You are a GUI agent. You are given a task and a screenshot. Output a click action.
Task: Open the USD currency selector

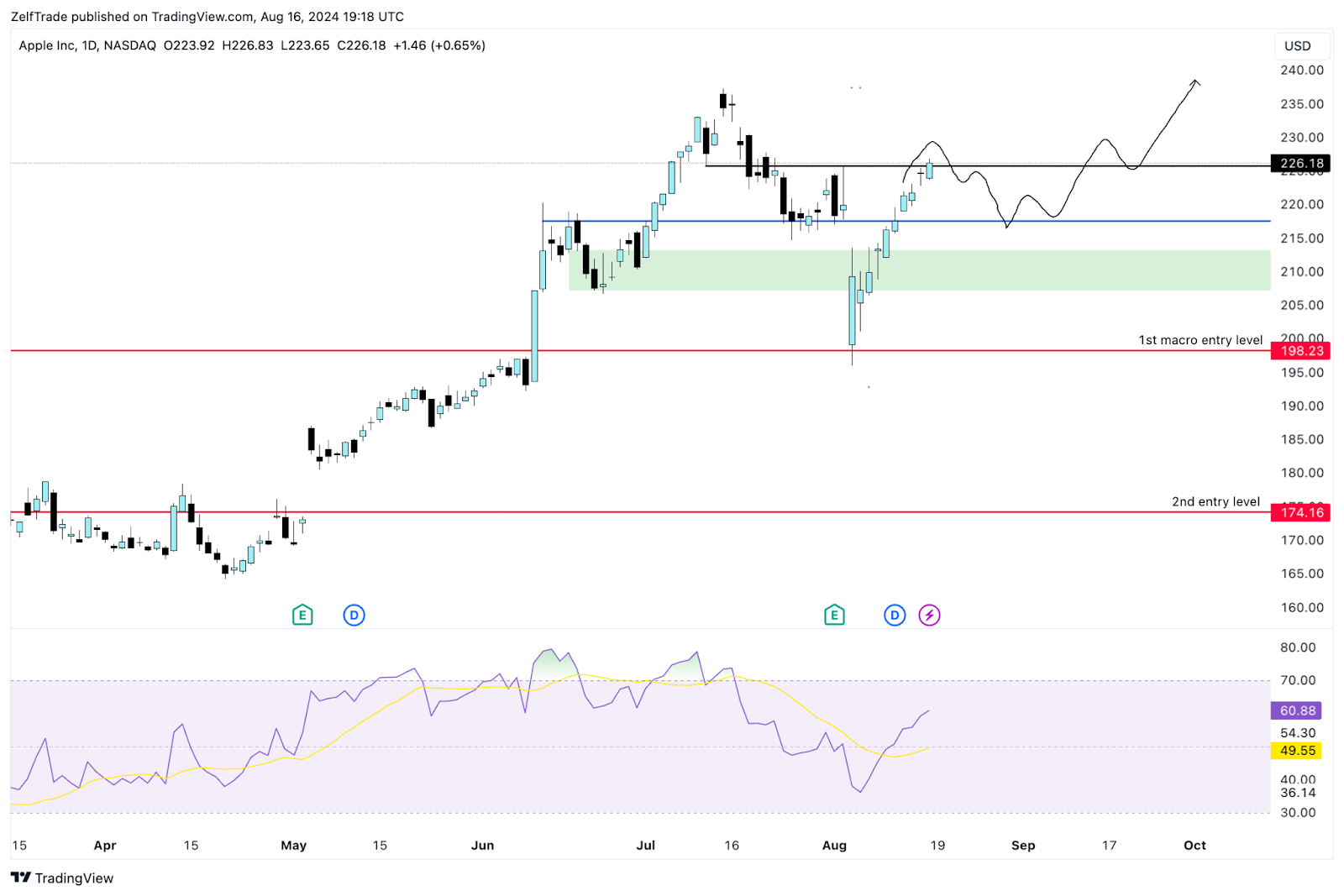1297,46
